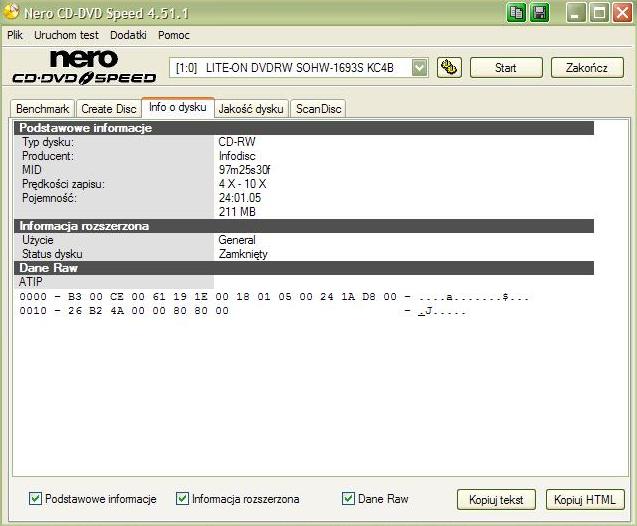Image resolution: width=637 pixels, height=526 pixels.
Task: Open the Plik menu
Action: tap(15, 35)
